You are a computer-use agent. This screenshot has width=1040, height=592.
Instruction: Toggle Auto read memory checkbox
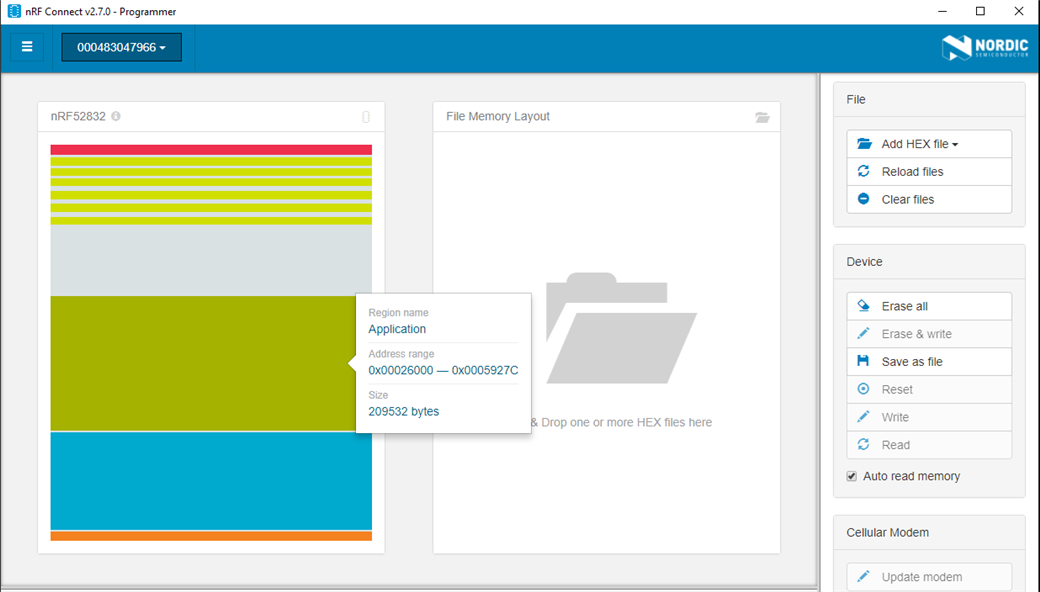tap(852, 476)
